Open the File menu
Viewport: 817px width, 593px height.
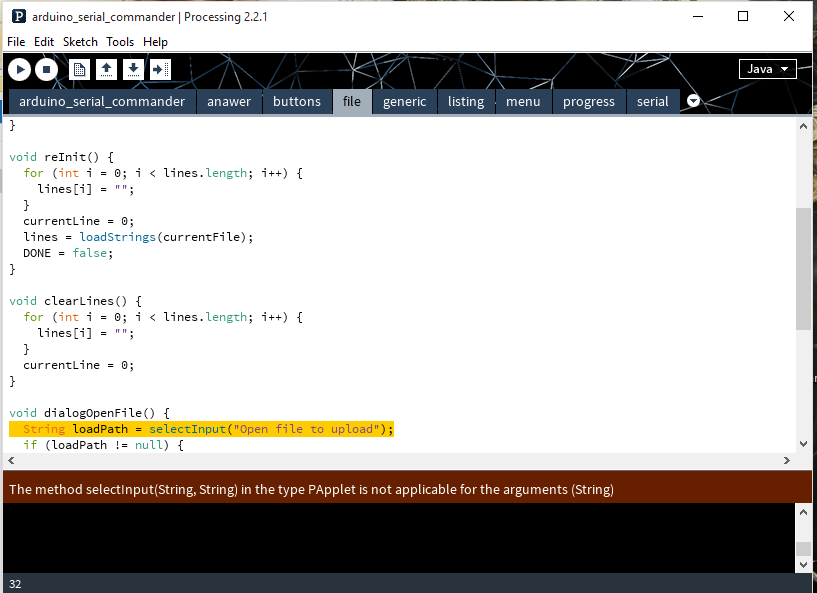[x=16, y=42]
